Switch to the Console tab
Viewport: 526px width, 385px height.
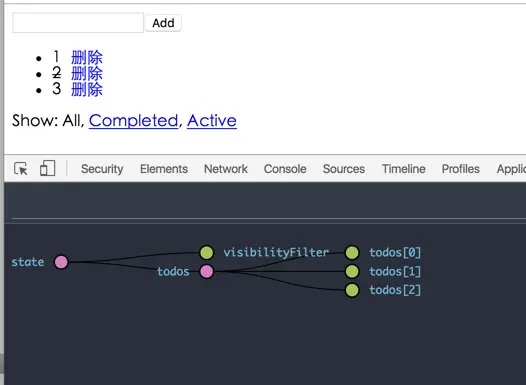285,169
